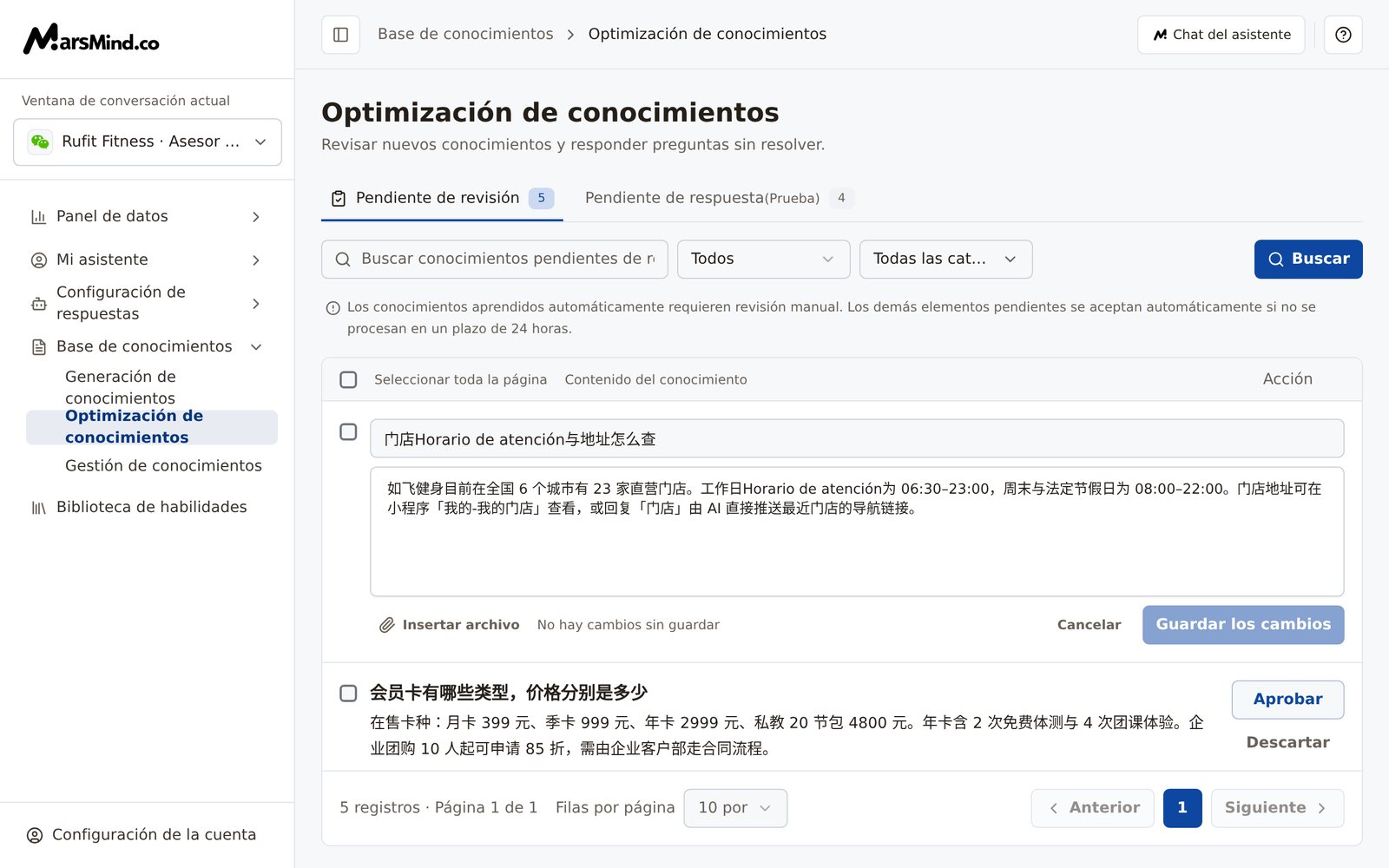The image size is (1389, 868).
Task: Expand the Panel de datos menu chevron
Action: click(x=256, y=217)
